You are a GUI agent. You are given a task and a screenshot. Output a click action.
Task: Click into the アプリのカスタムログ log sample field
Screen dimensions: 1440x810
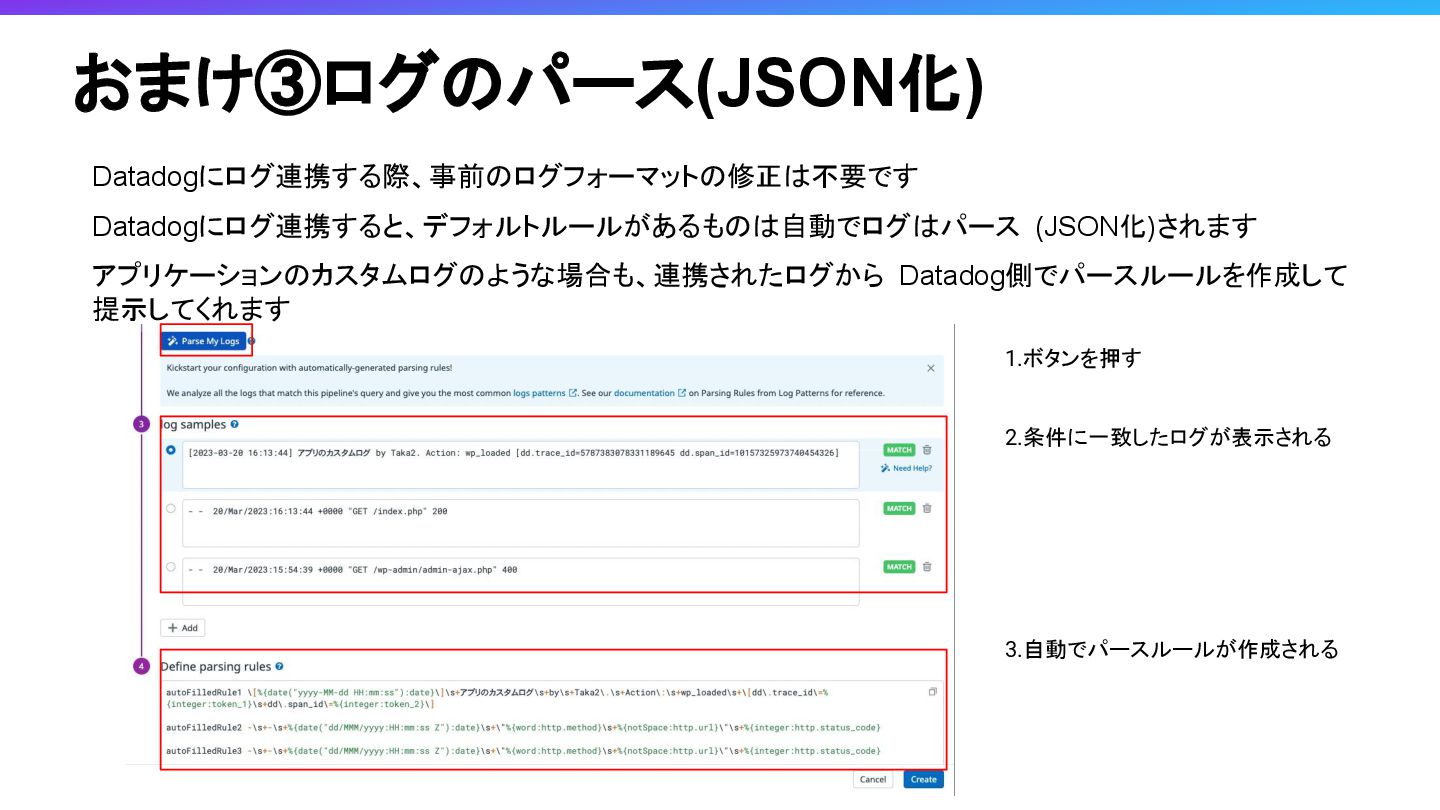520,464
